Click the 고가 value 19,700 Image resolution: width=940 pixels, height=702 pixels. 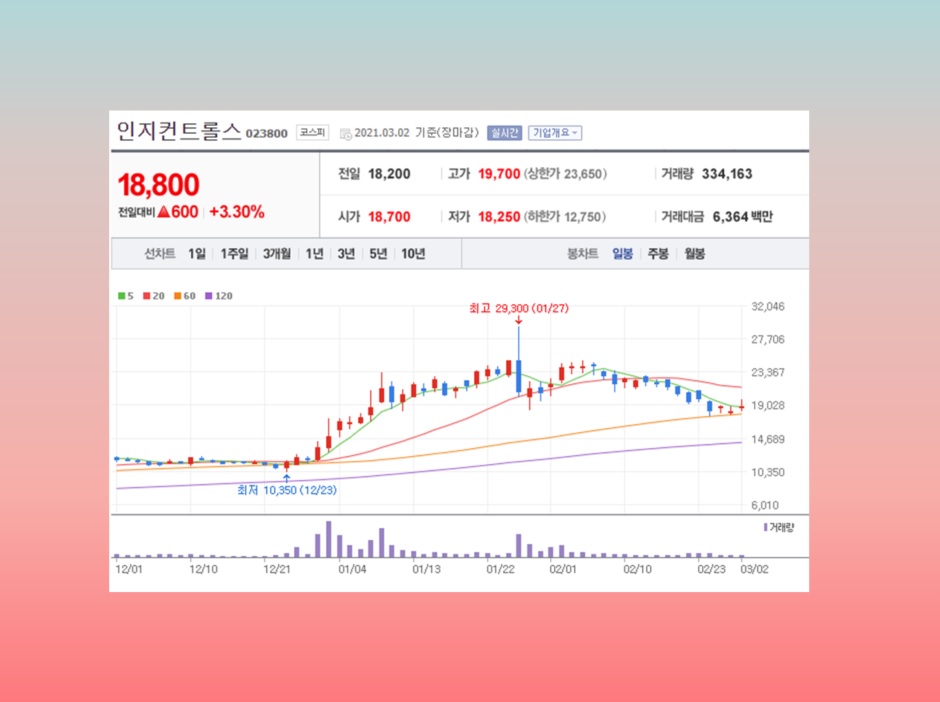[499, 174]
